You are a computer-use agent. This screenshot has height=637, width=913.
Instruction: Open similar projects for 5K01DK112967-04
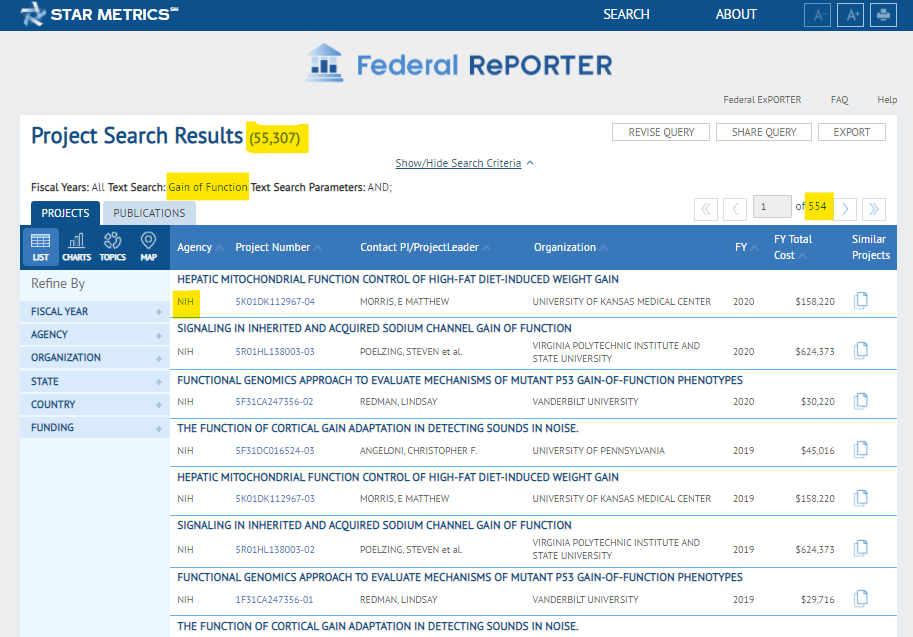pos(861,300)
